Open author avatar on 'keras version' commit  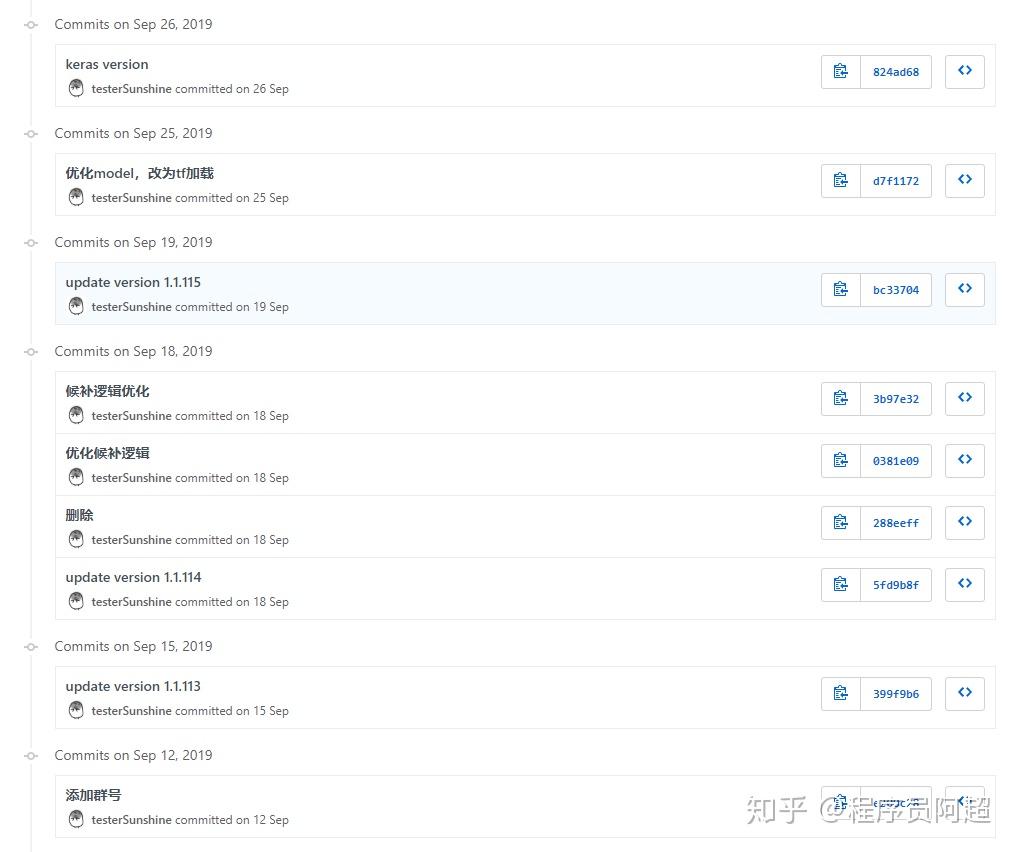pos(76,88)
